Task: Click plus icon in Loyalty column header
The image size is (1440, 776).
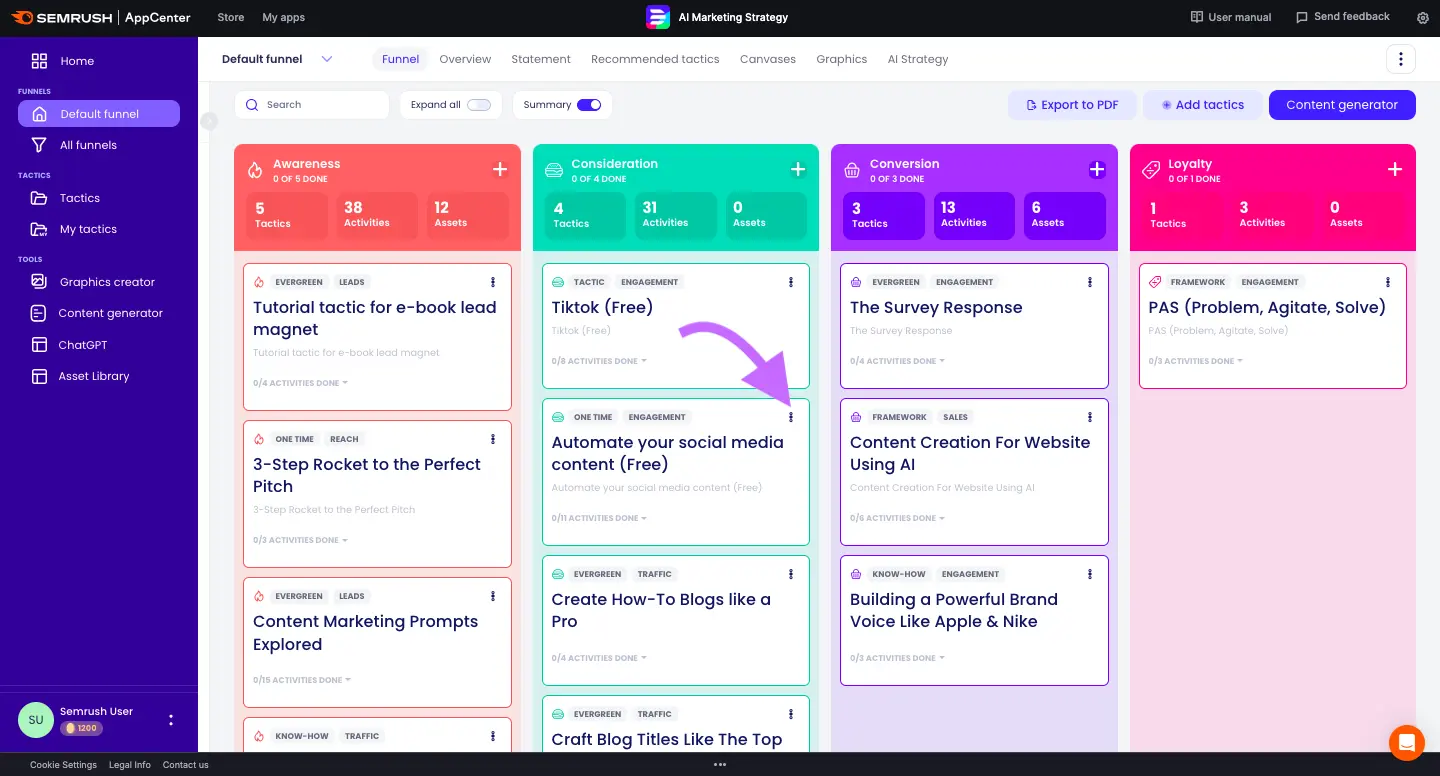Action: (x=1395, y=170)
